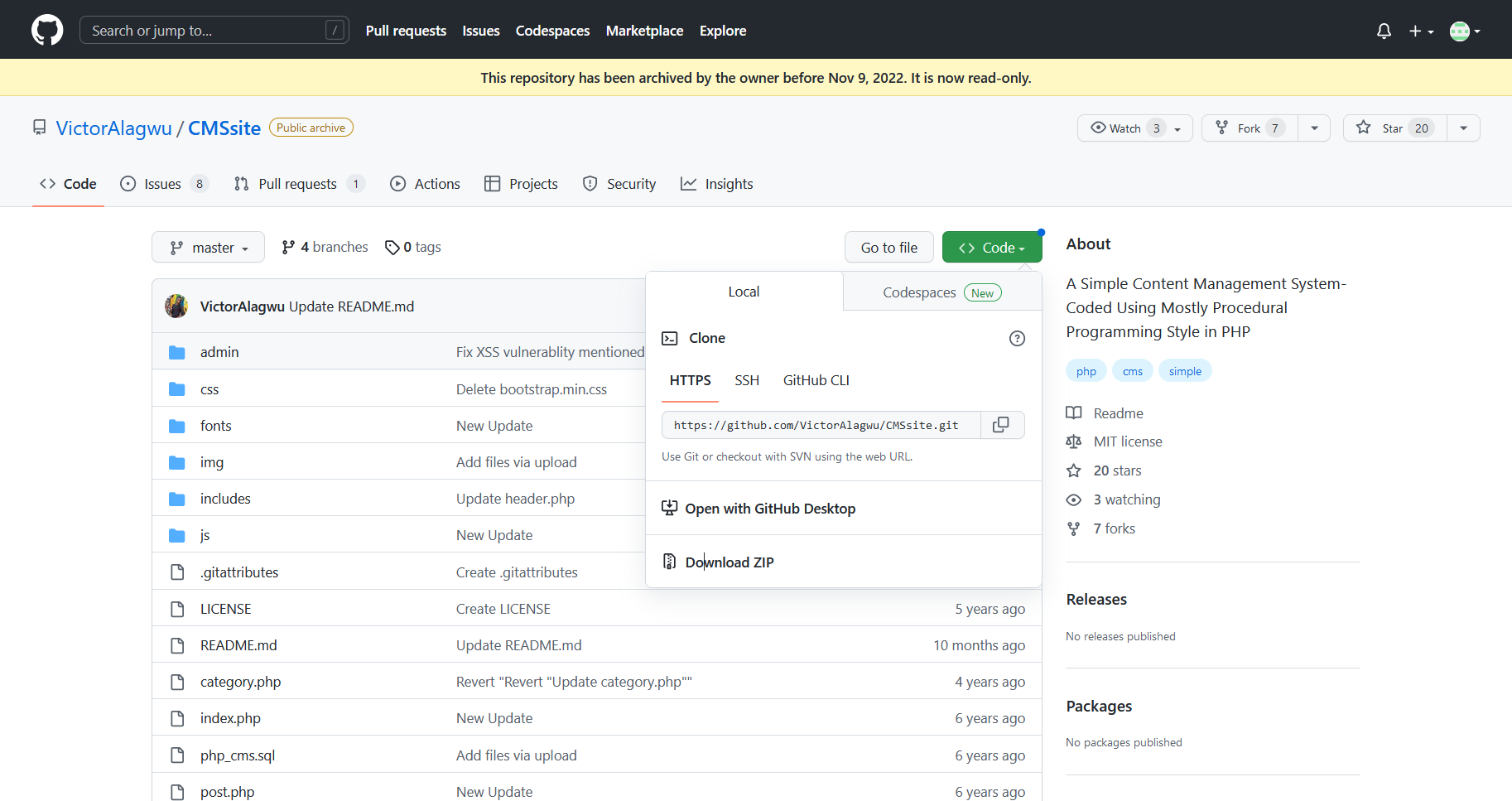This screenshot has height=801, width=1512.
Task: Select the SSH clone option
Action: [747, 380]
